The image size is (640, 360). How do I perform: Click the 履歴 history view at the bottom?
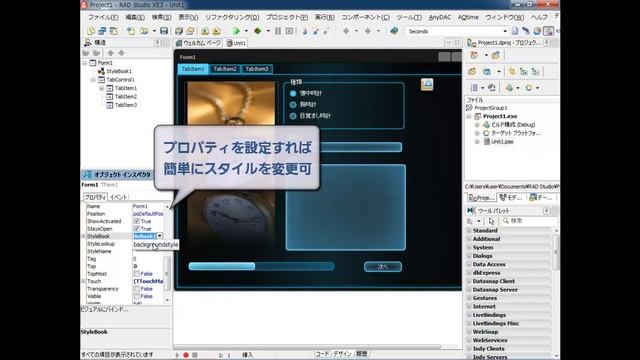click(x=362, y=354)
